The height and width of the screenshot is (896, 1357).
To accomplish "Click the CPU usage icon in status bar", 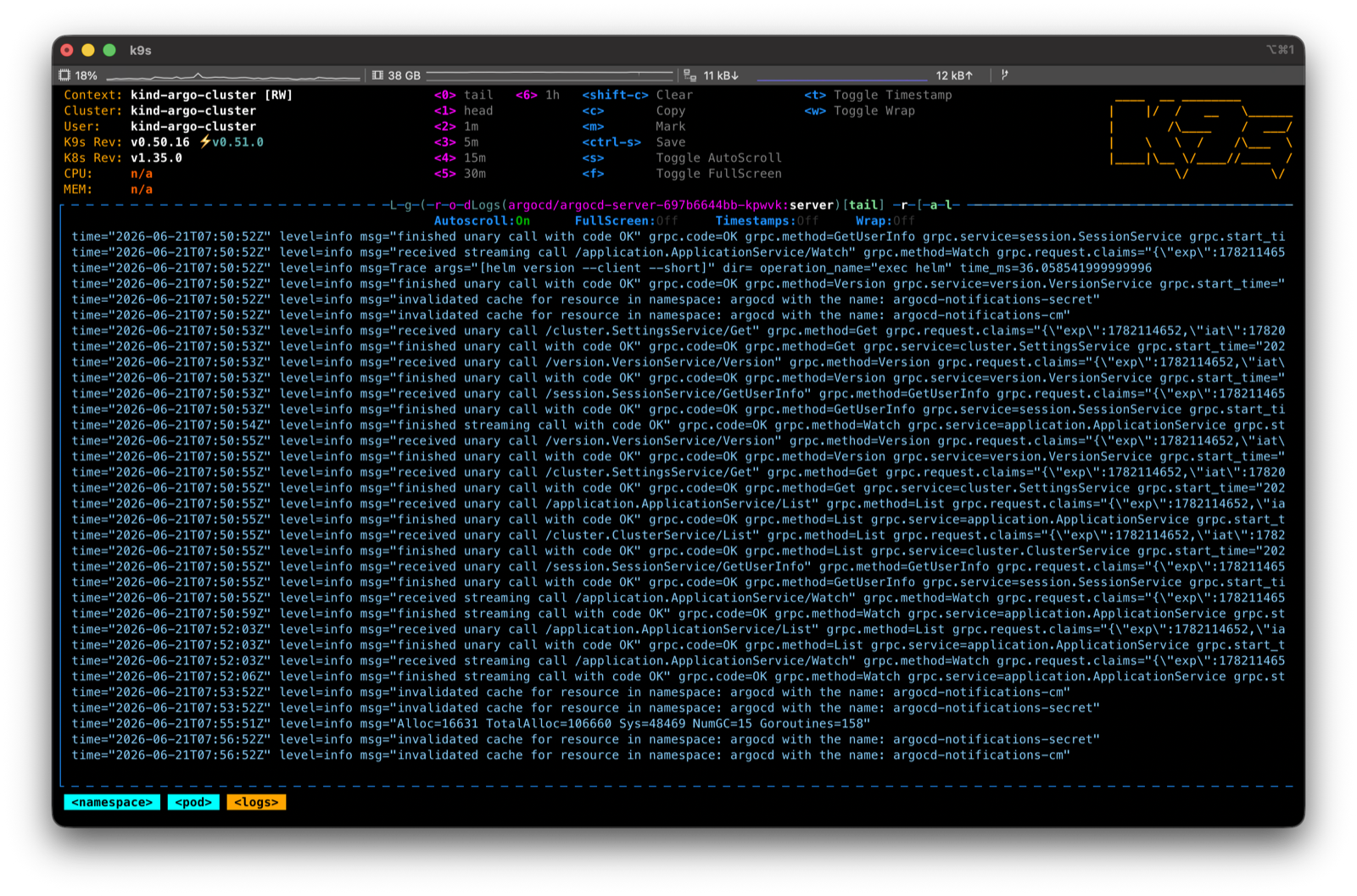I will [64, 75].
